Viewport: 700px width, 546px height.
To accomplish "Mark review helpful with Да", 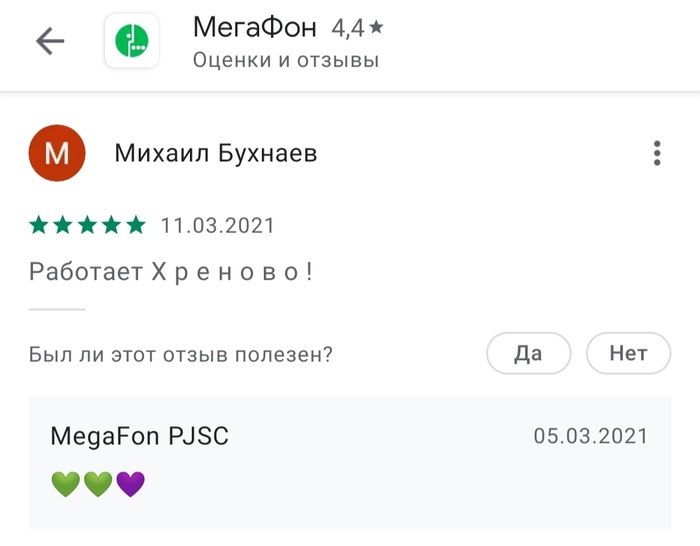I will [x=528, y=353].
